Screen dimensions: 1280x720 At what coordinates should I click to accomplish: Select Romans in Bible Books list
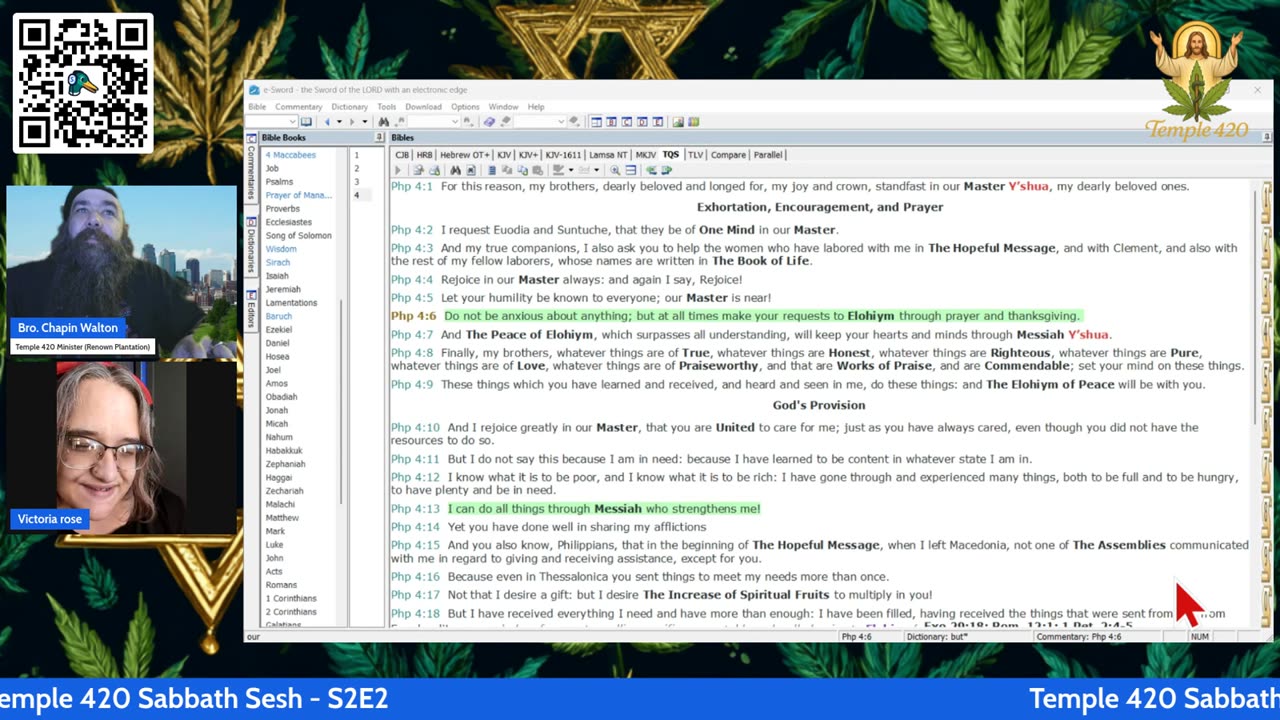coord(281,585)
